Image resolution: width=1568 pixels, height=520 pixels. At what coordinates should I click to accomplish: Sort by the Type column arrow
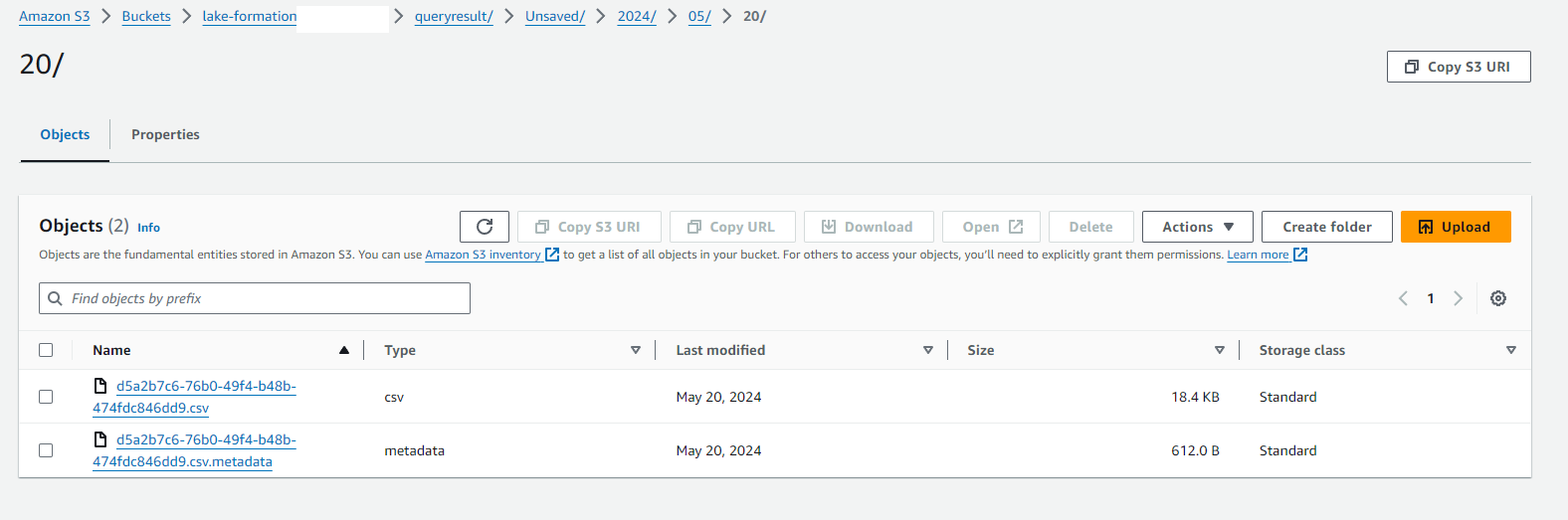pos(636,350)
